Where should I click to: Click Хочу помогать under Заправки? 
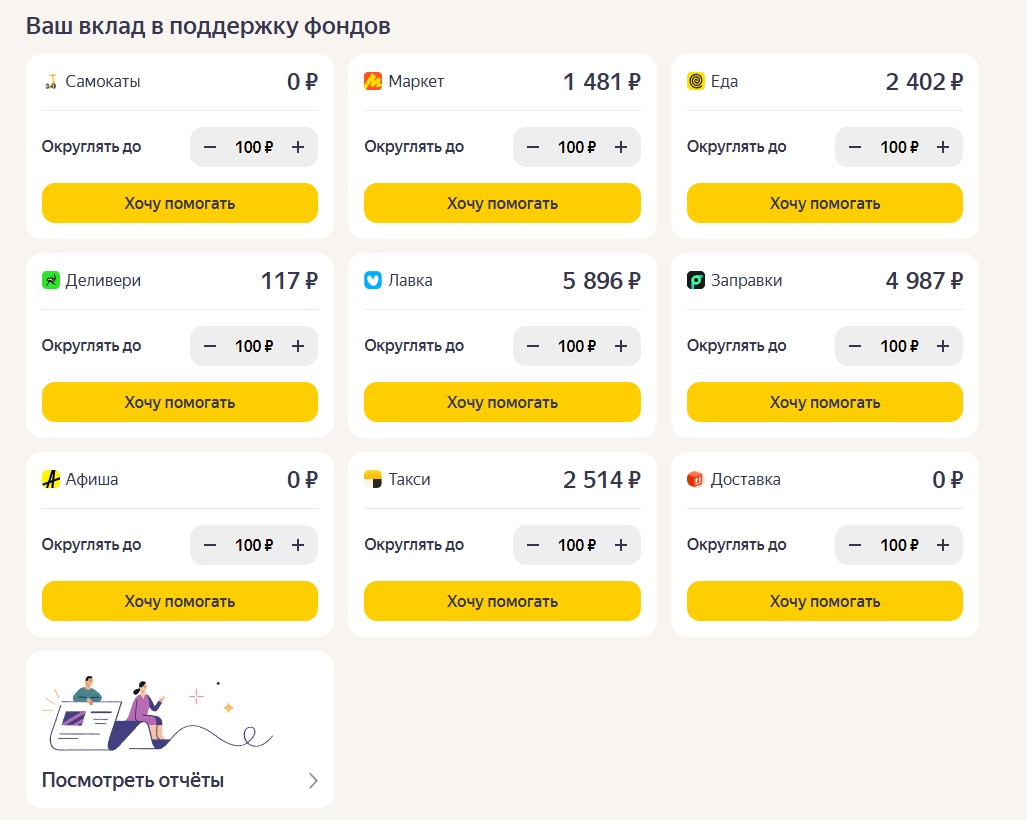pos(825,402)
